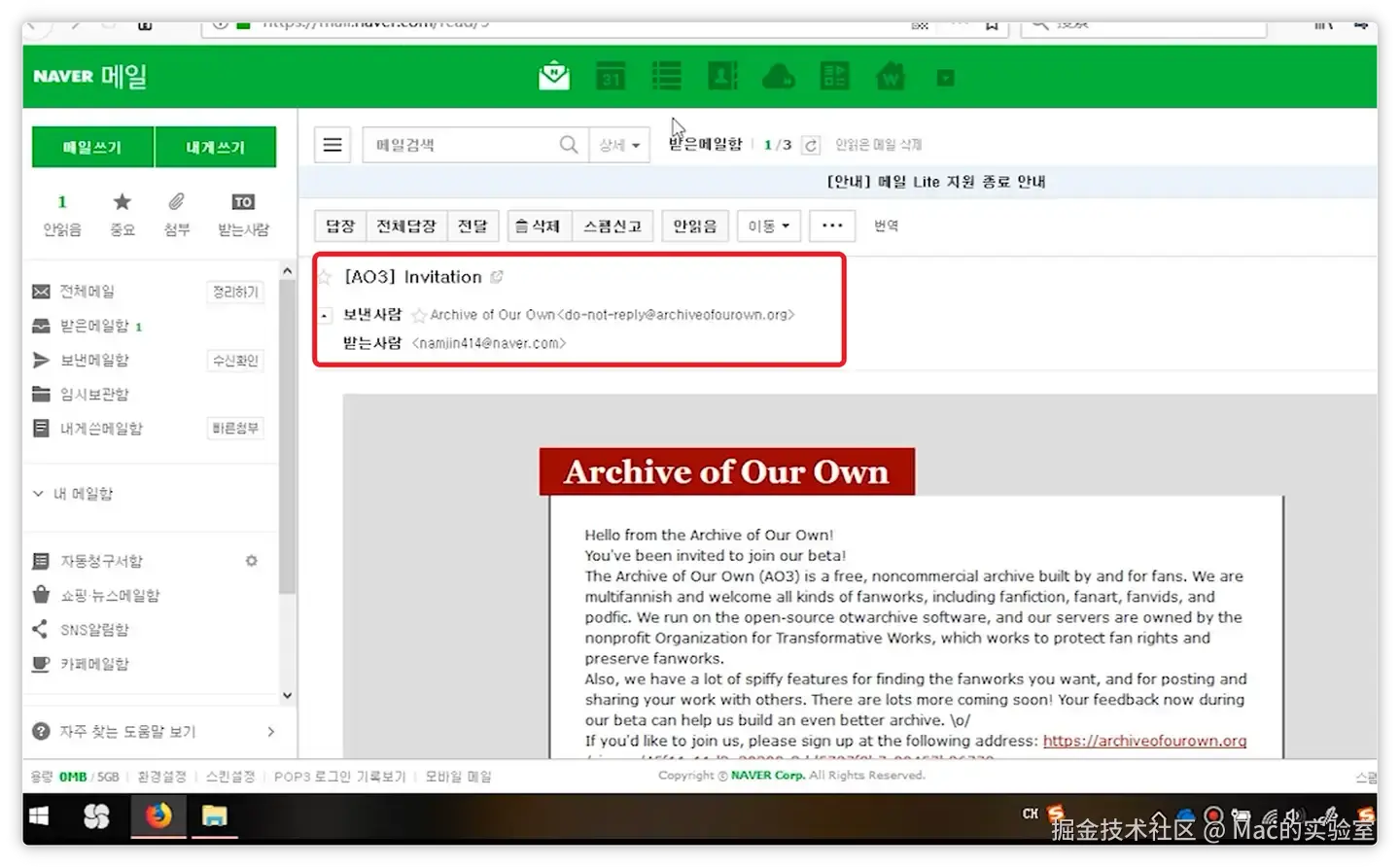The height and width of the screenshot is (868, 1400).
Task: Open the 메일 Lite 지원 종료 notice
Action: pos(935,182)
